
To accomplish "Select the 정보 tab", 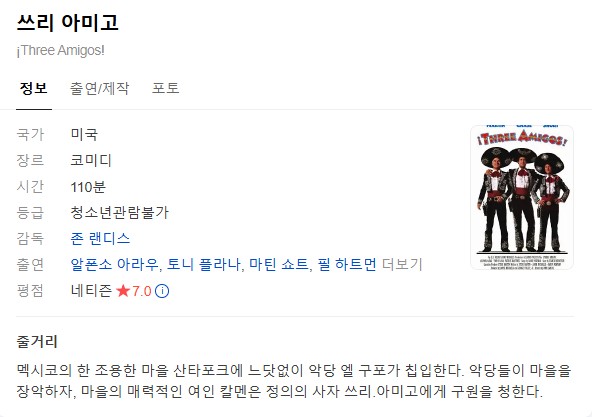I will (34, 88).
